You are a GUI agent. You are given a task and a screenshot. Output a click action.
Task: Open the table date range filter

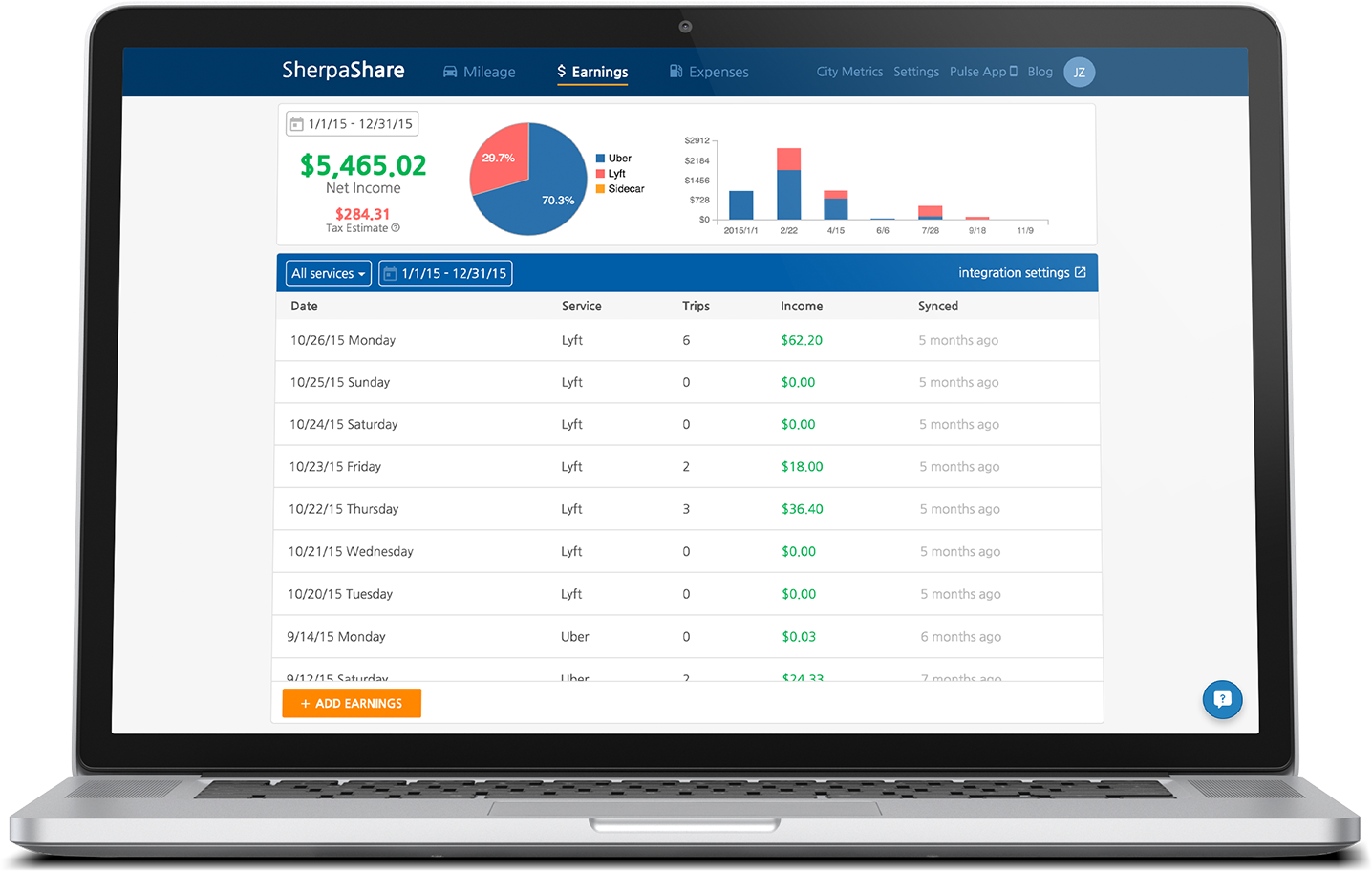[x=445, y=274]
